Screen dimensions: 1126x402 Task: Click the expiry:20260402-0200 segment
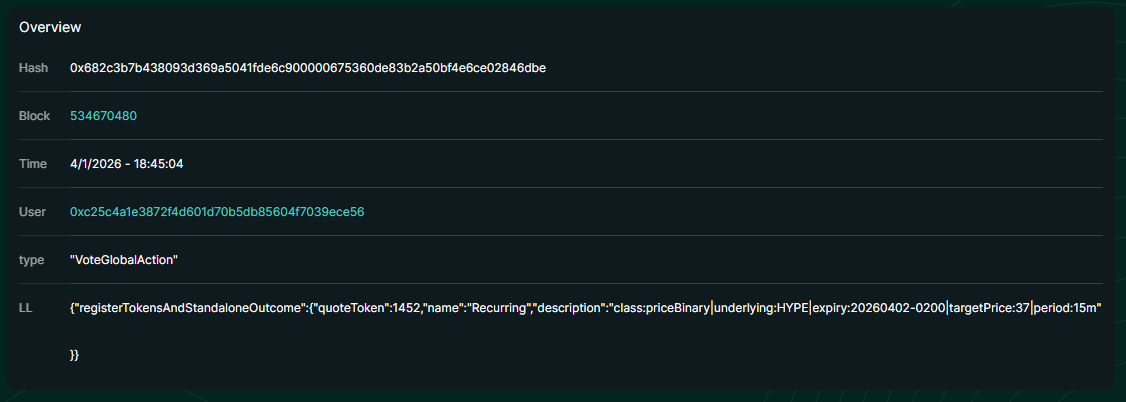(x=878, y=308)
